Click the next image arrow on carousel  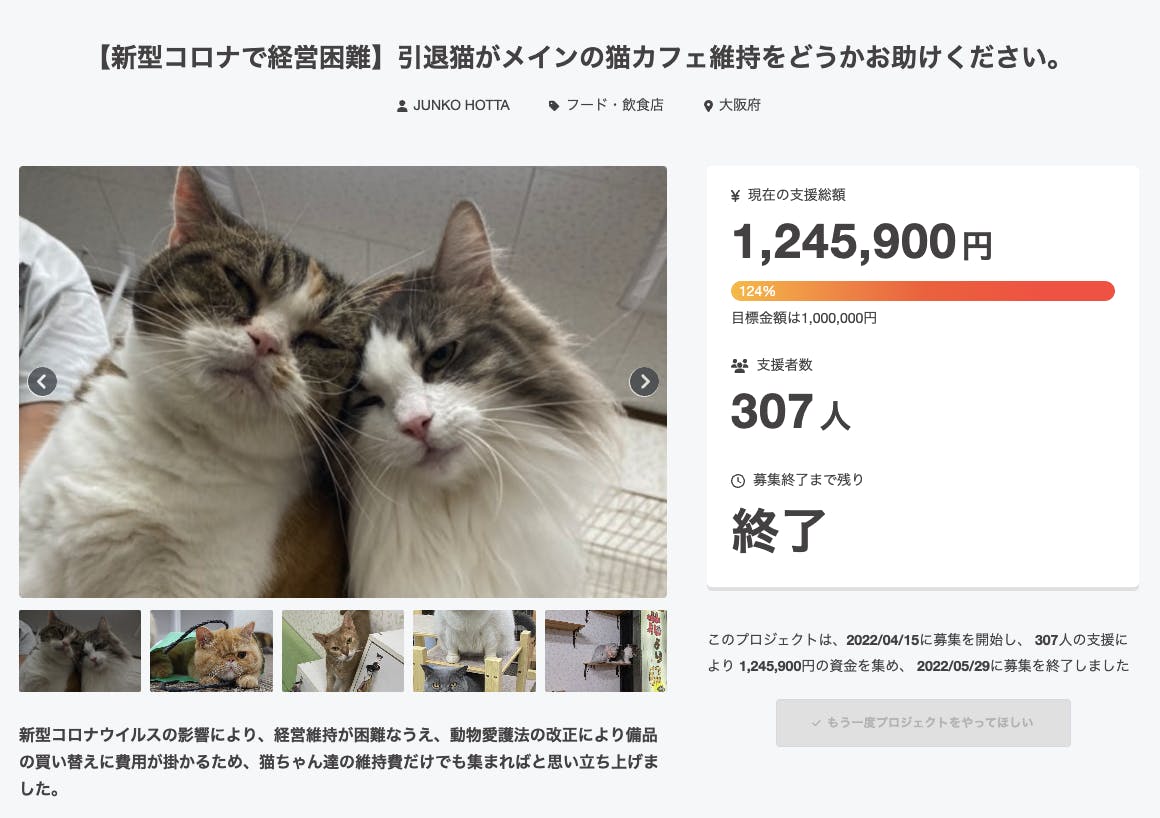[644, 381]
